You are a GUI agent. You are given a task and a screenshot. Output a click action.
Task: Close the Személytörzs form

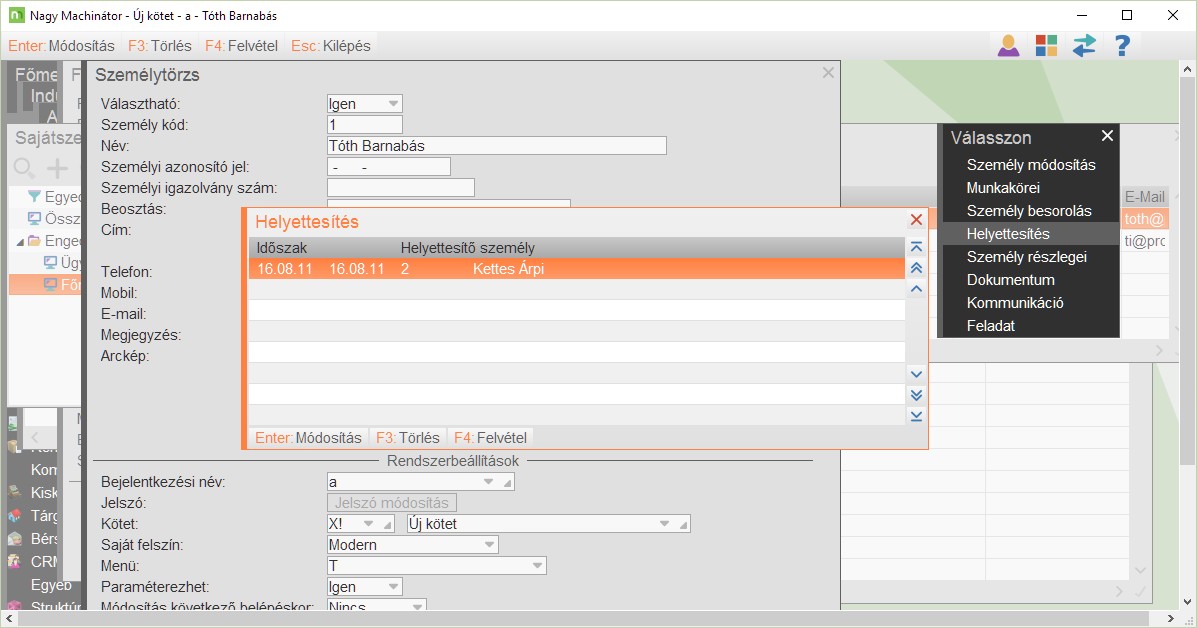828,72
